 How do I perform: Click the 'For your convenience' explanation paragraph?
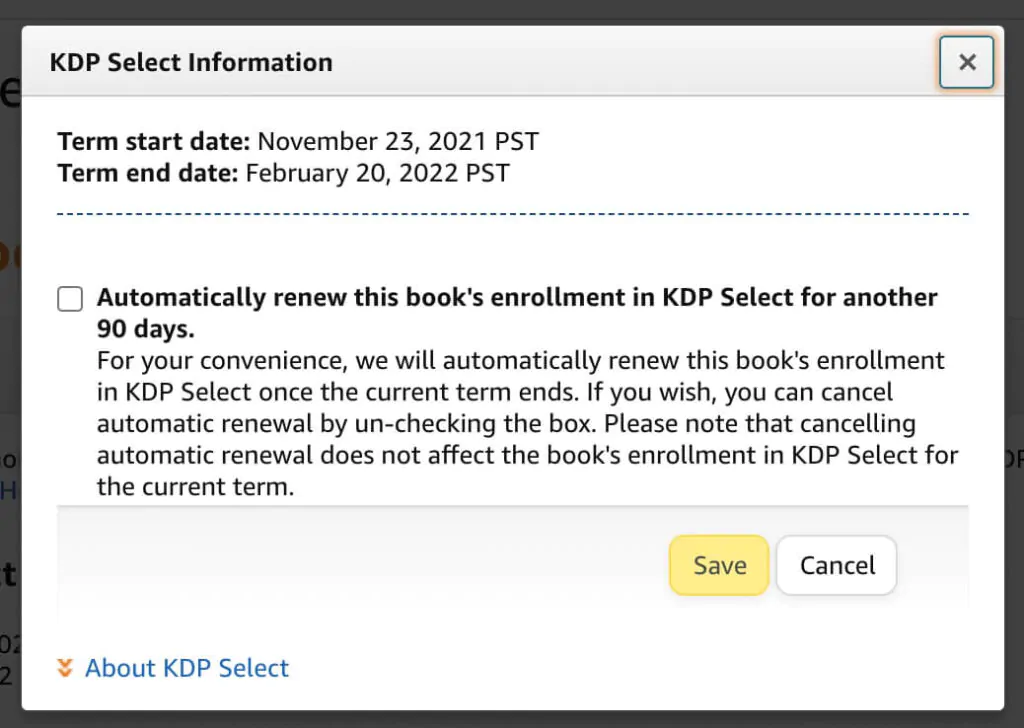[528, 423]
